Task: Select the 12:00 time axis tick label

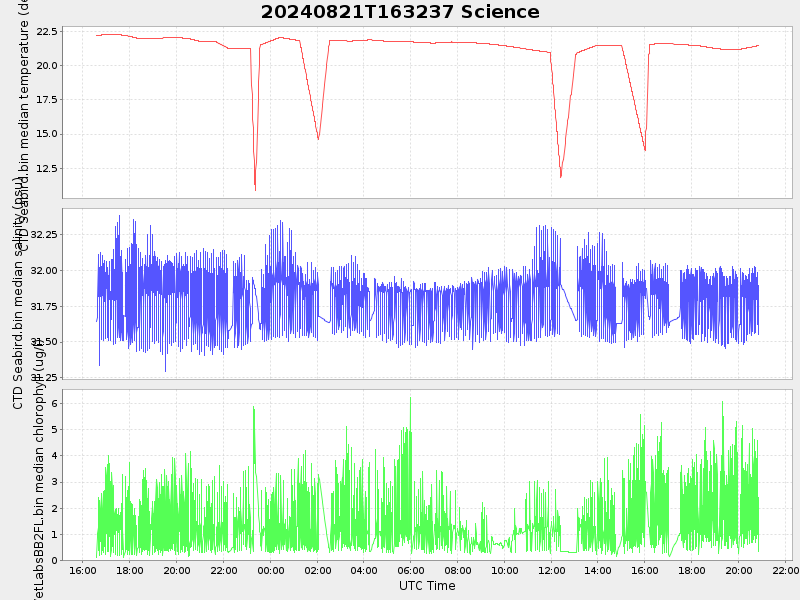Action: 551,570
